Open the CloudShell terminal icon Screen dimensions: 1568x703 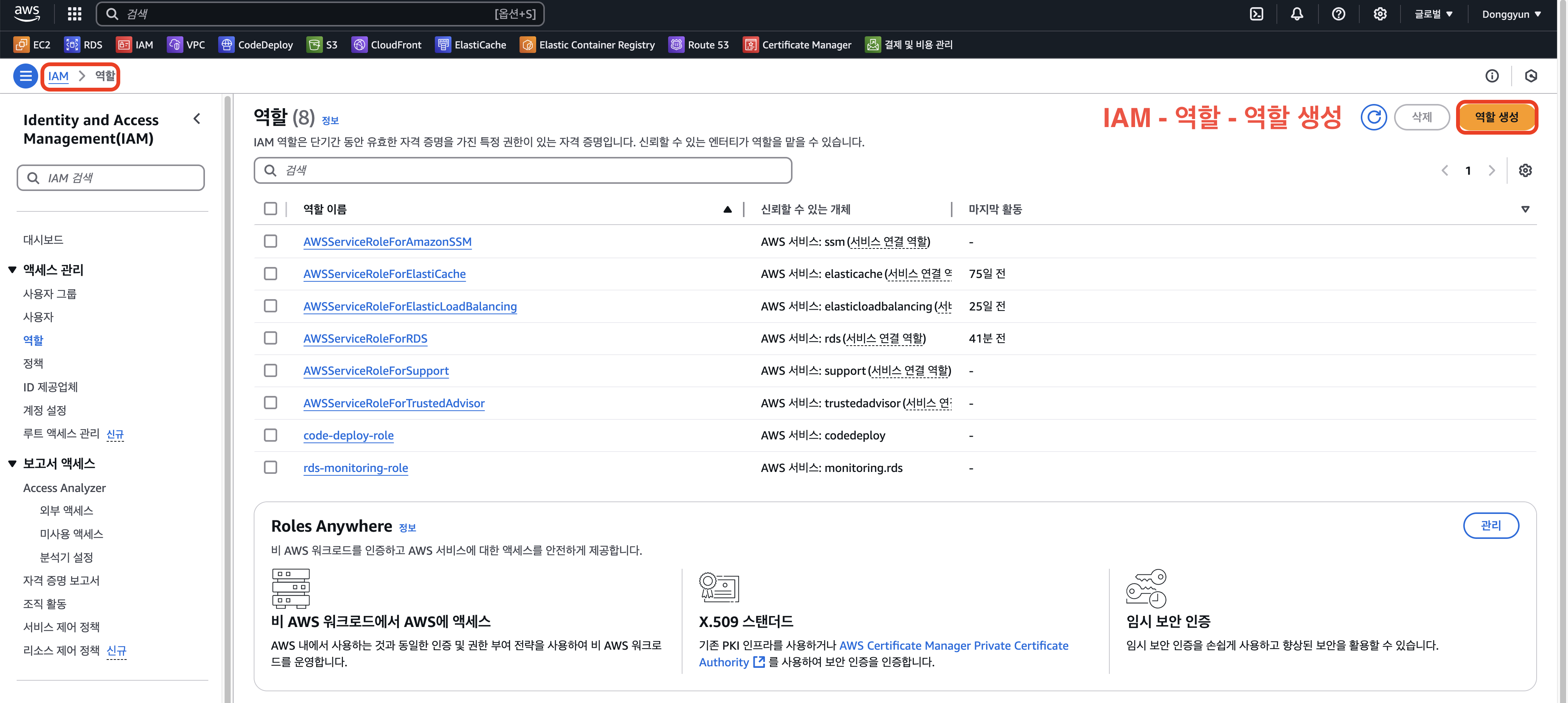click(x=1256, y=14)
